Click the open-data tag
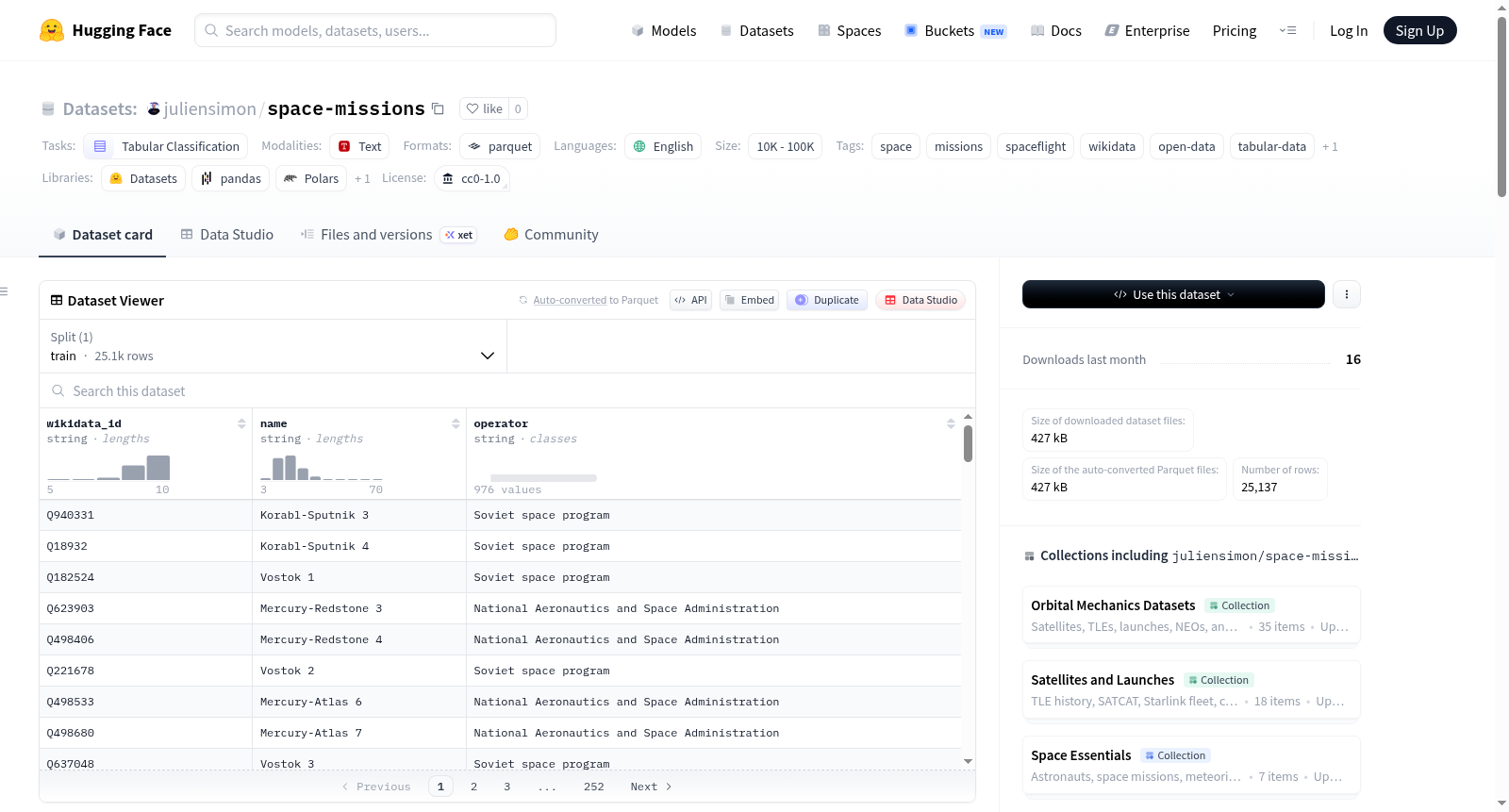The height and width of the screenshot is (812, 1509). pos(1186,146)
